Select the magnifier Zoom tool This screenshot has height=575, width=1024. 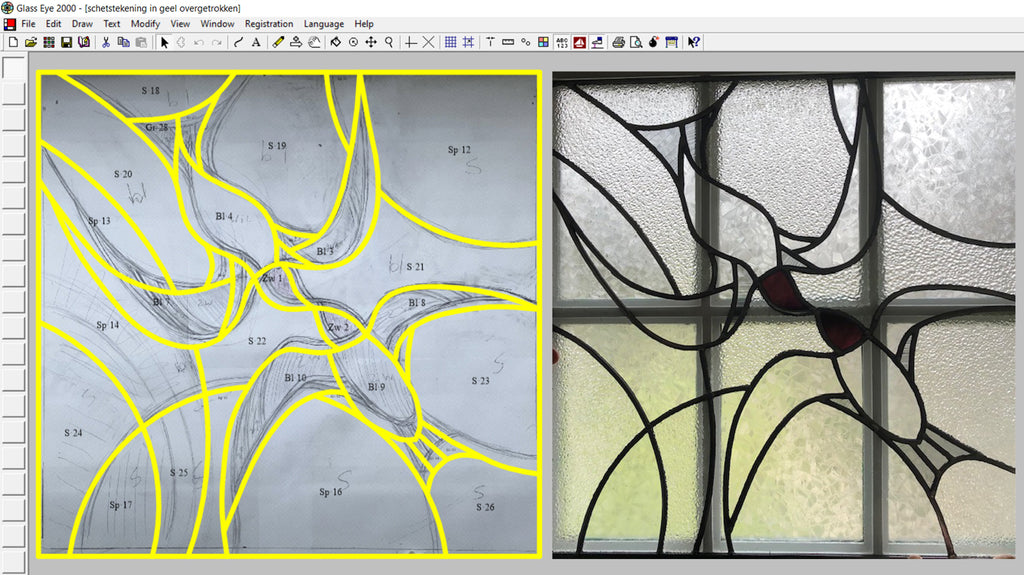pos(389,42)
